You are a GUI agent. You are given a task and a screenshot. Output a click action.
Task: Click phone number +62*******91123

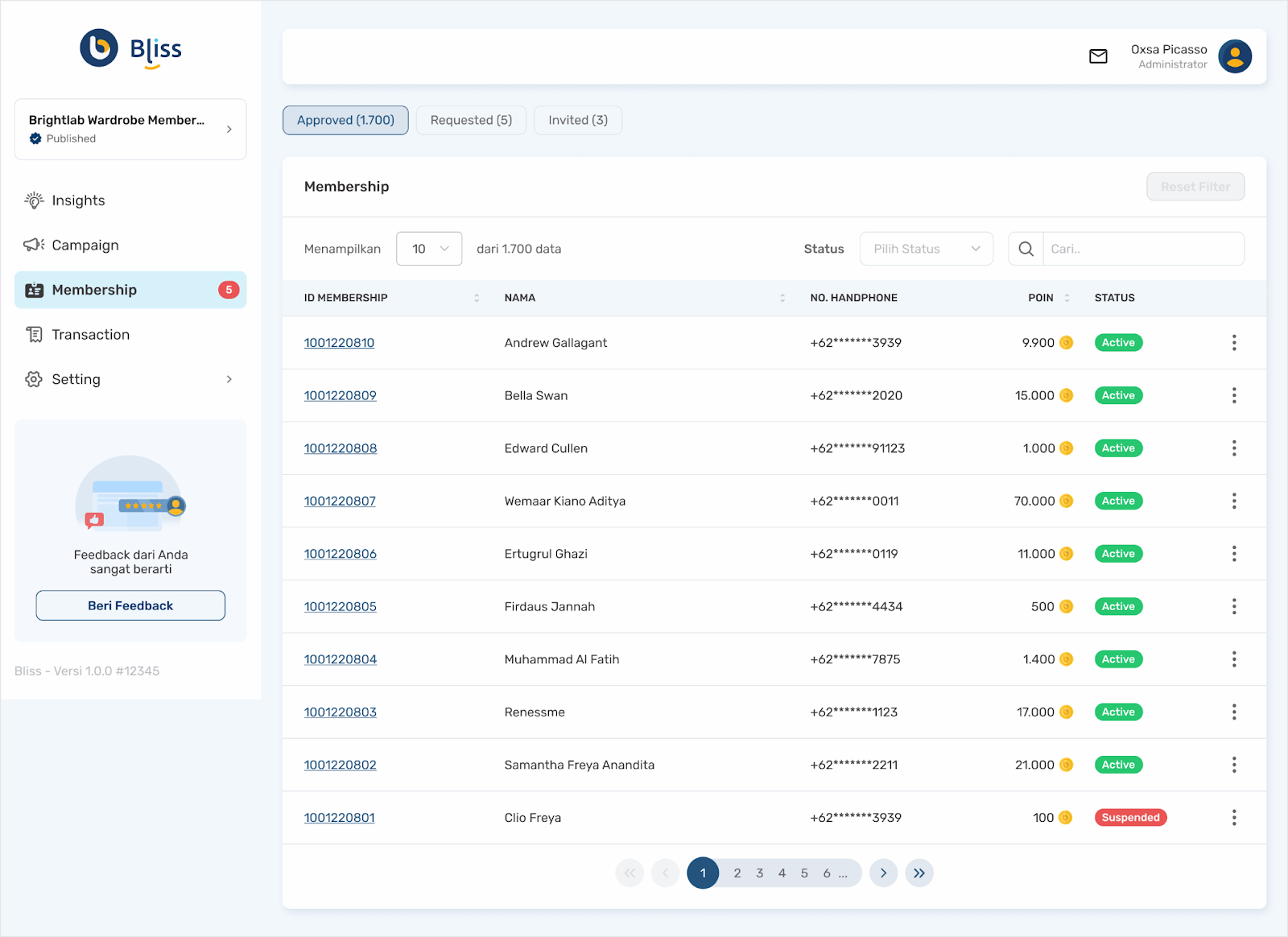point(857,448)
